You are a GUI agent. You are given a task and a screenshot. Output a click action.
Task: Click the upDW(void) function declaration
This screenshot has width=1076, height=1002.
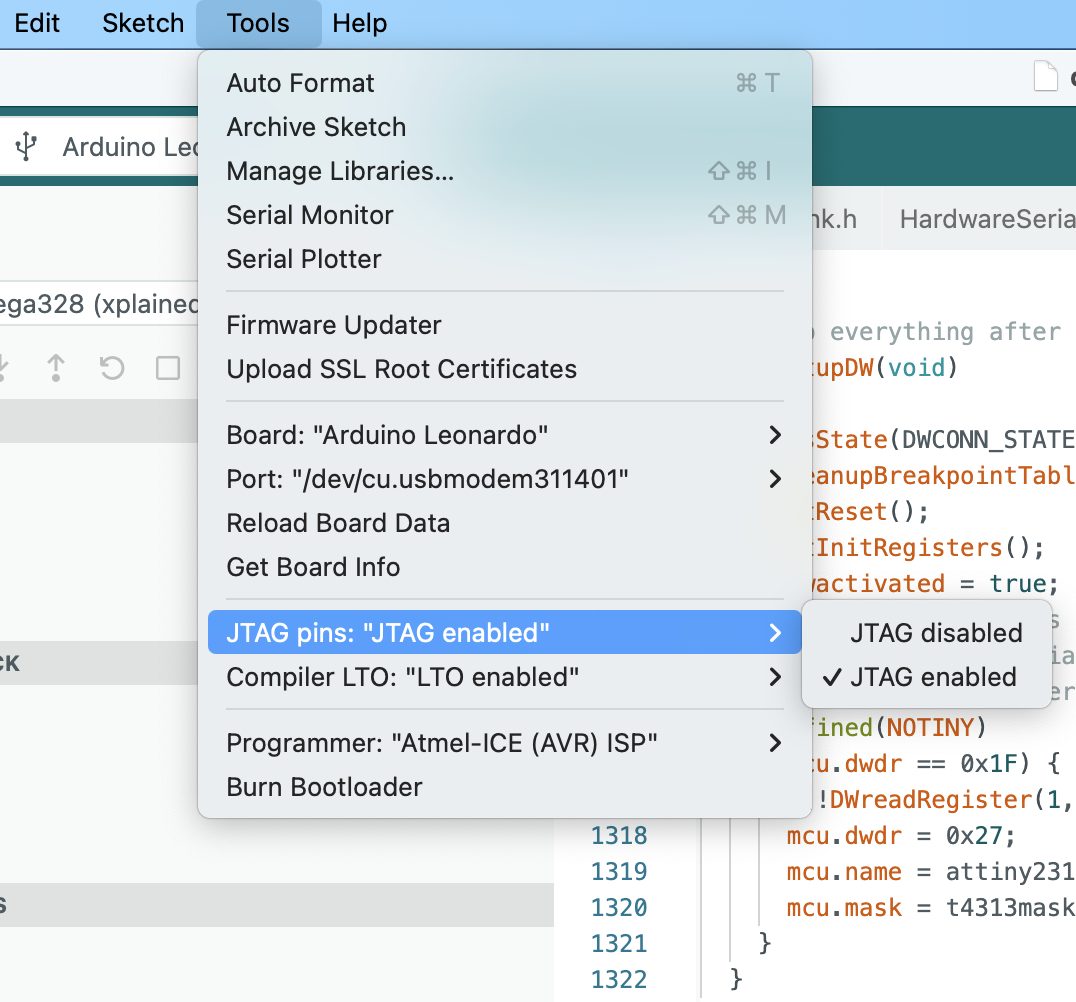coord(885,367)
